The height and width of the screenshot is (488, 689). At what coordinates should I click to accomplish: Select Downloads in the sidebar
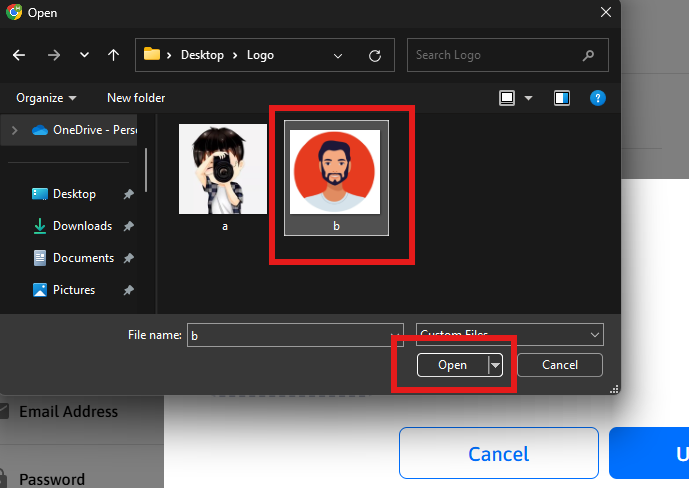[x=82, y=226]
